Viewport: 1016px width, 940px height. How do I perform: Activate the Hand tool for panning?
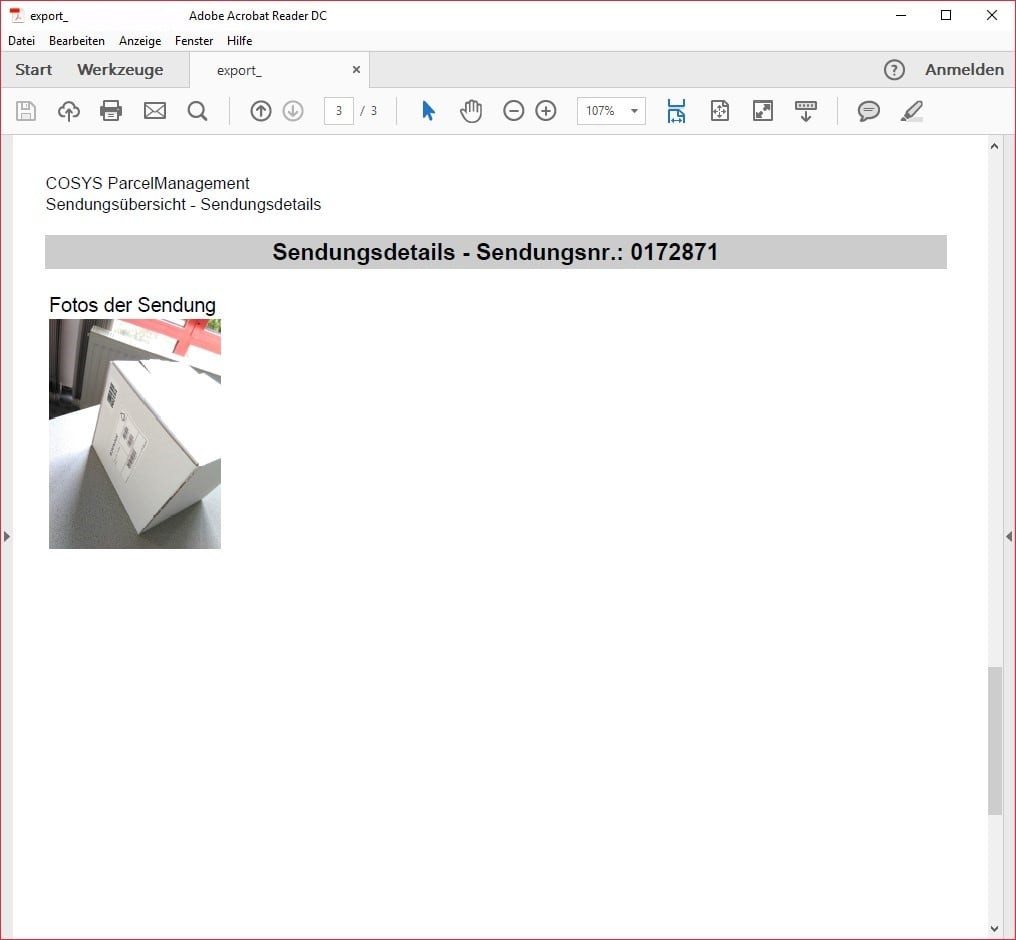coord(470,111)
